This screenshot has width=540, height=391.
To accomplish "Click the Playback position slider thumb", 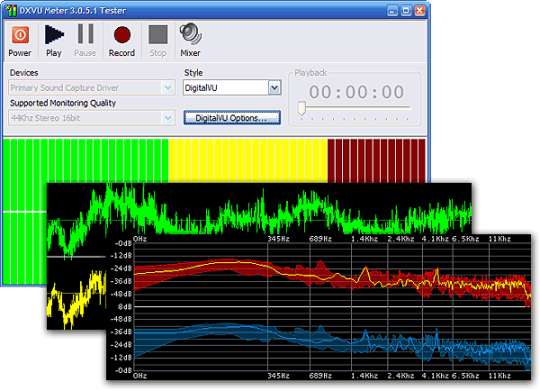I will pos(302,108).
